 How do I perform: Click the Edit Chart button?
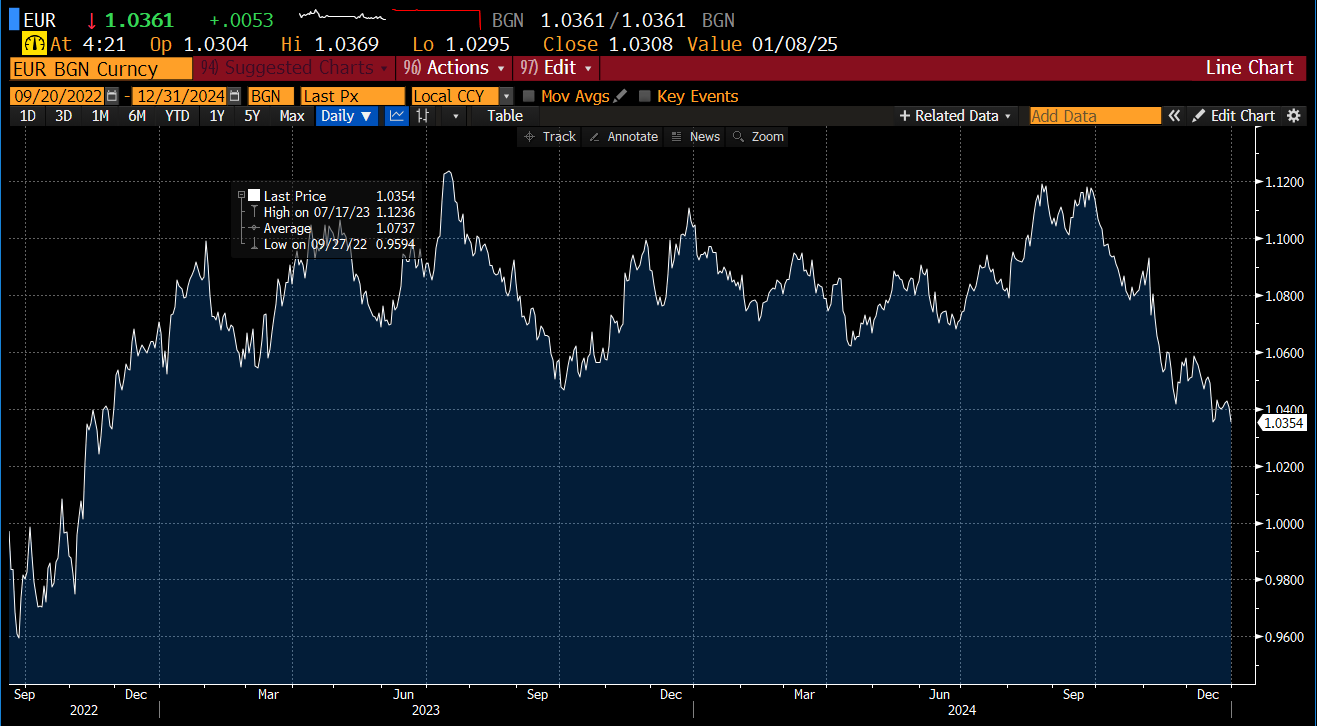(1234, 116)
